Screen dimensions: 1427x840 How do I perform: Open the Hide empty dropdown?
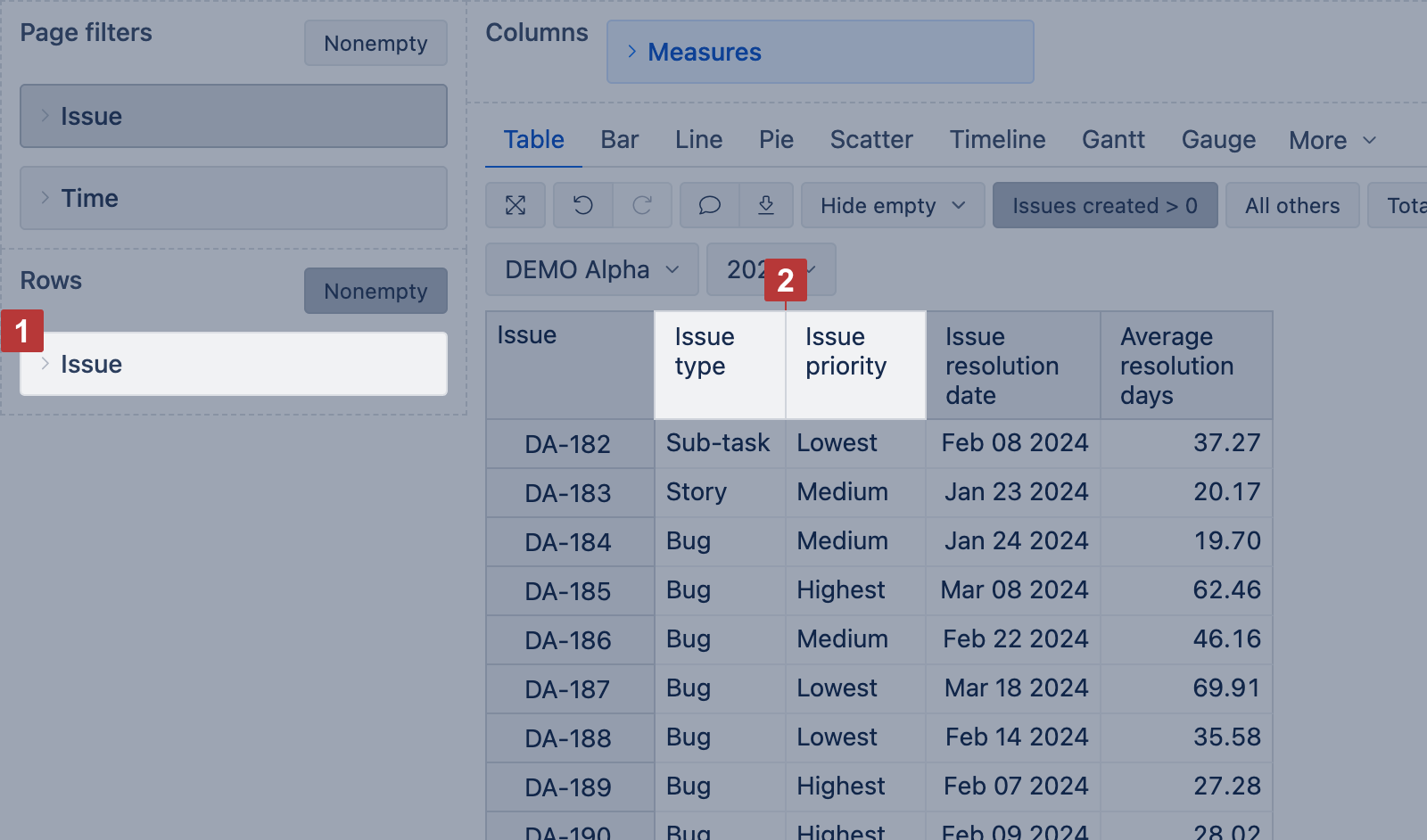[x=893, y=206]
